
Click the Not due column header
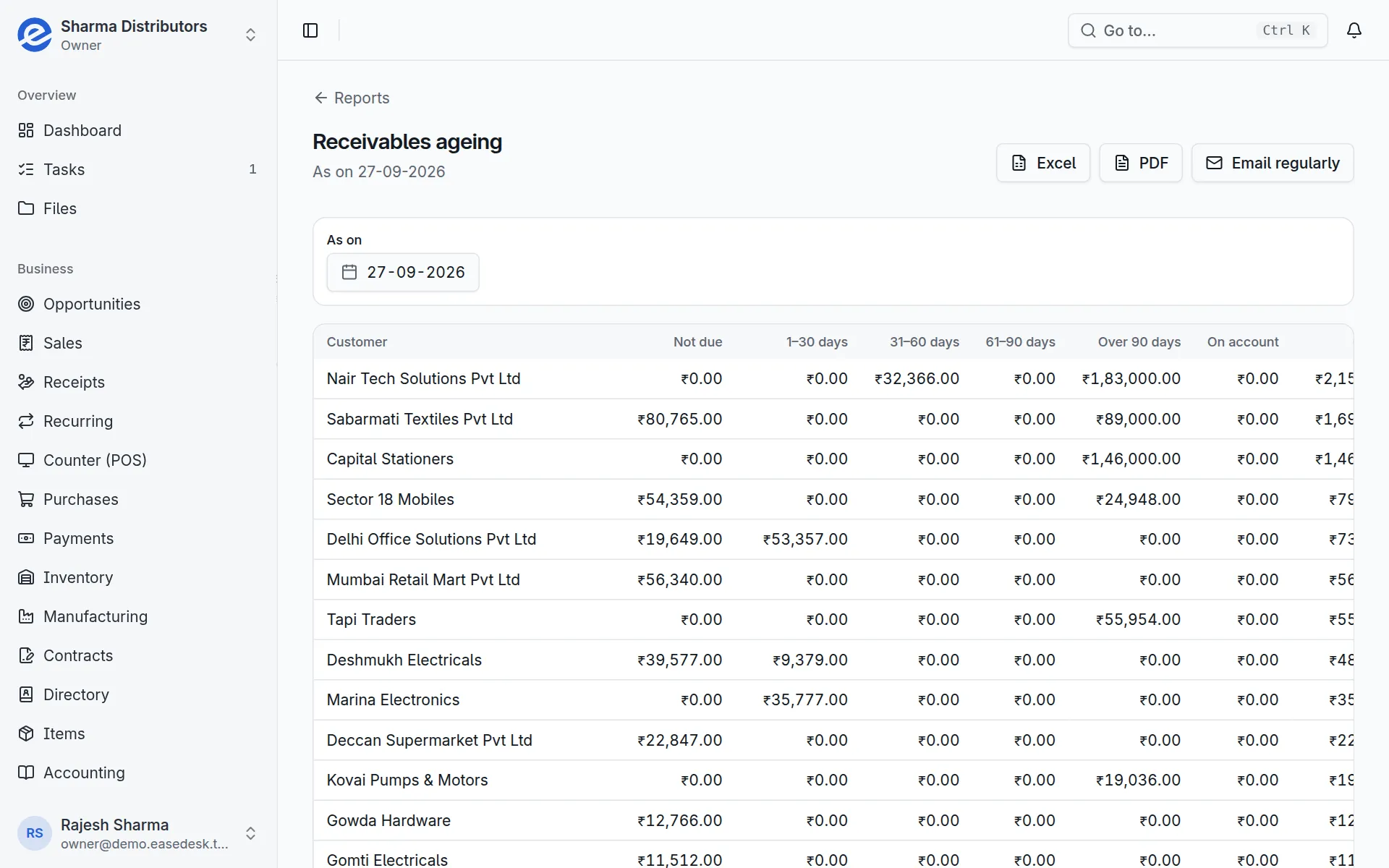coord(697,342)
